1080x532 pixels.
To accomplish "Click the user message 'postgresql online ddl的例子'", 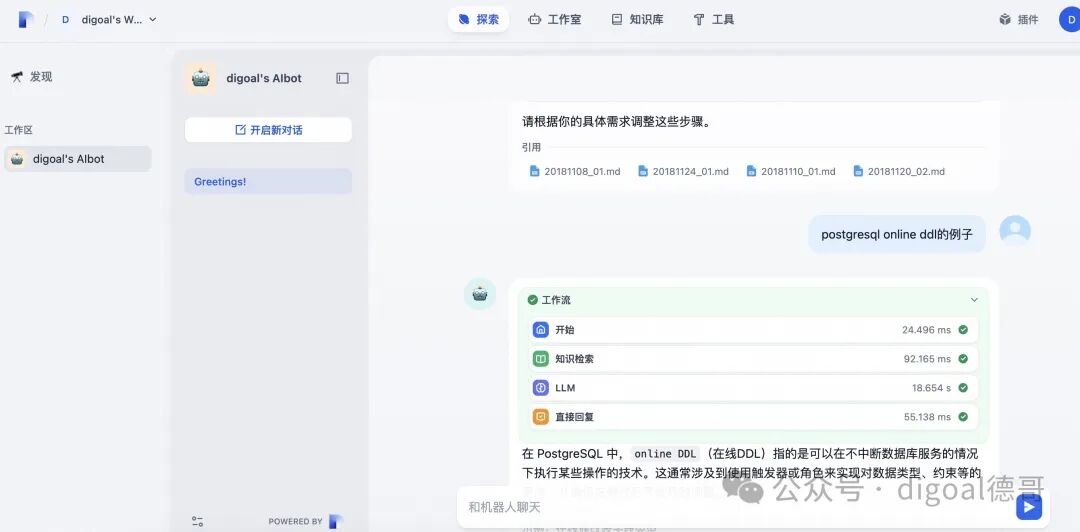I will tap(897, 234).
